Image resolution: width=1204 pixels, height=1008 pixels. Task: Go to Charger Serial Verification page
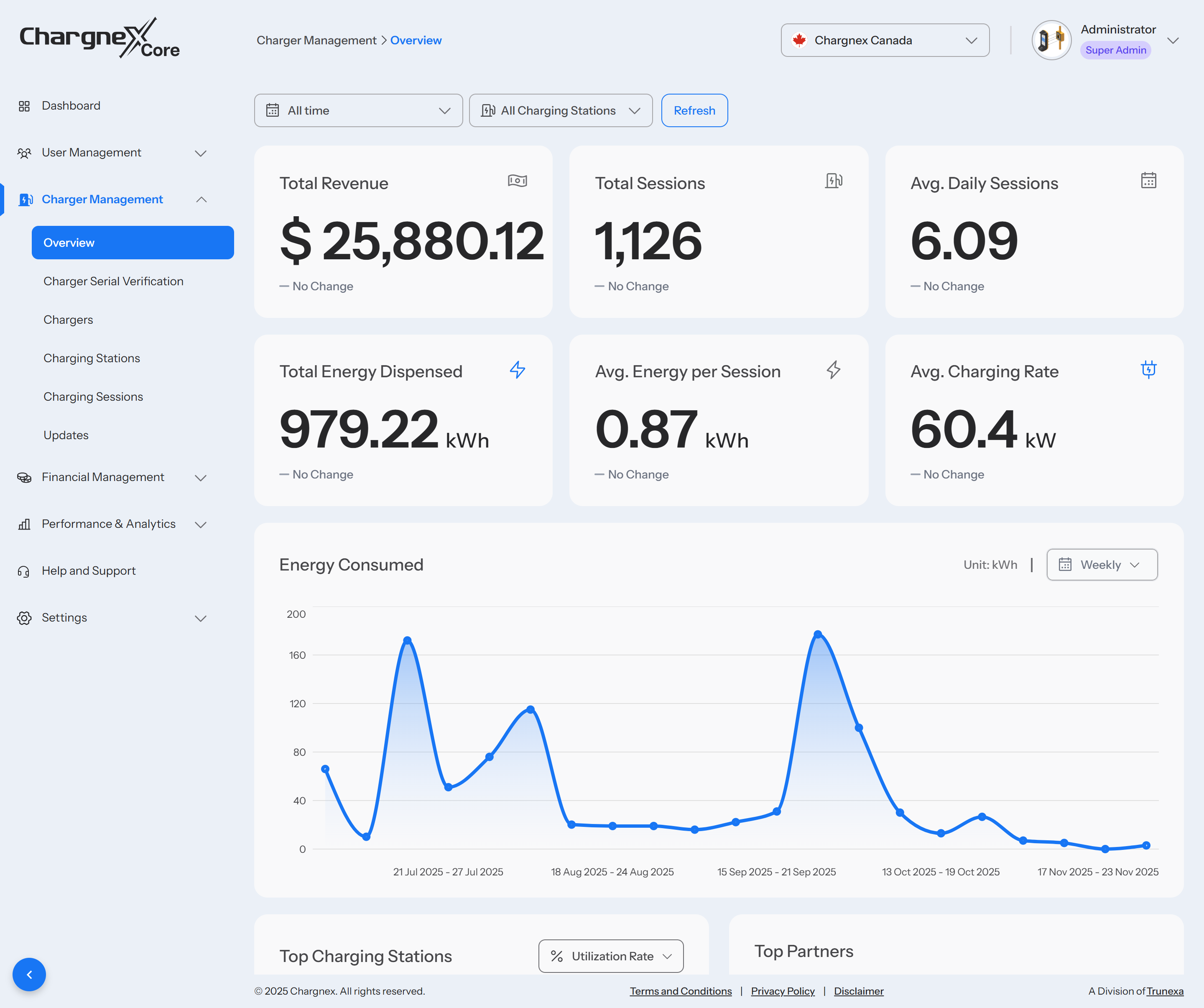point(113,281)
